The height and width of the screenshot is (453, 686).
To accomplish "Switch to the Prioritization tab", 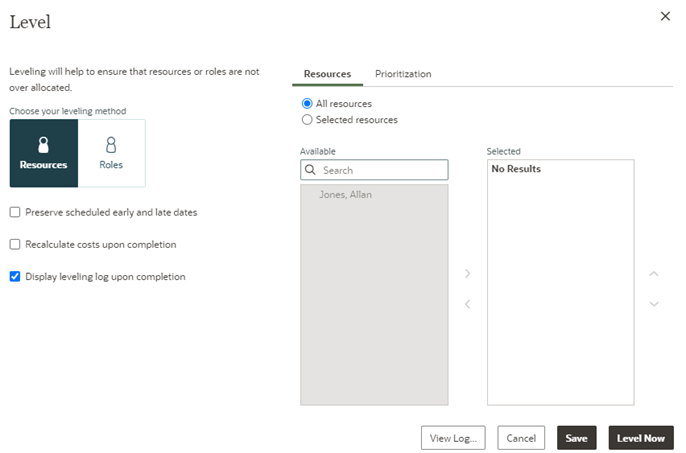I will [x=403, y=74].
